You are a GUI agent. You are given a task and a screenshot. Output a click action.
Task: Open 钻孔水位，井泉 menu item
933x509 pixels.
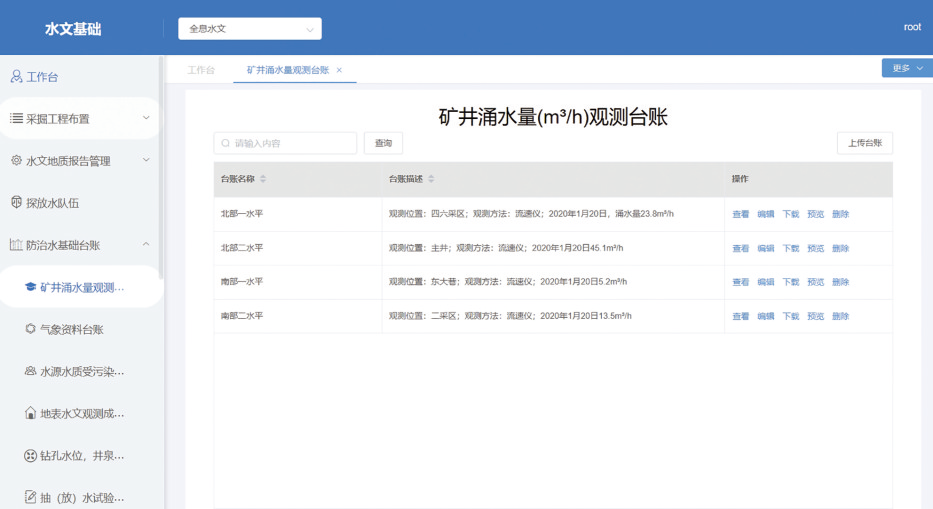click(82, 455)
